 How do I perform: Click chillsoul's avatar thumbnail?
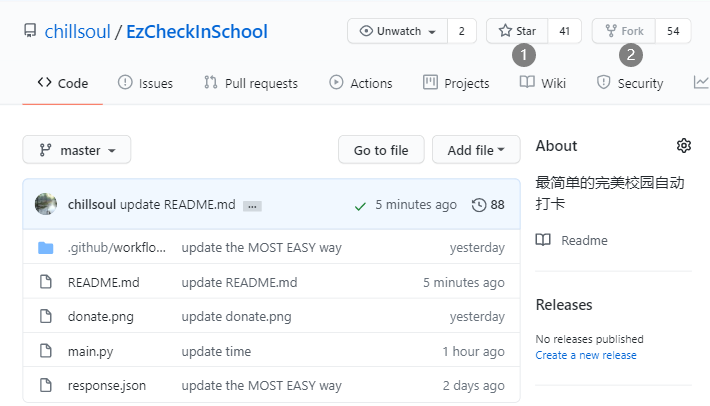46,204
